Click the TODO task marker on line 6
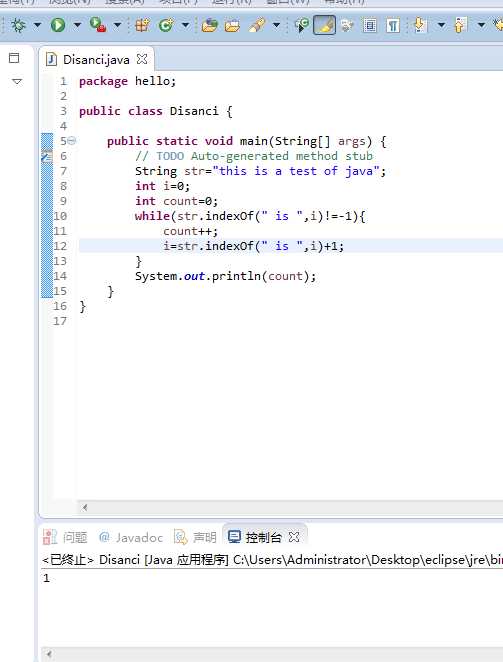 46,157
